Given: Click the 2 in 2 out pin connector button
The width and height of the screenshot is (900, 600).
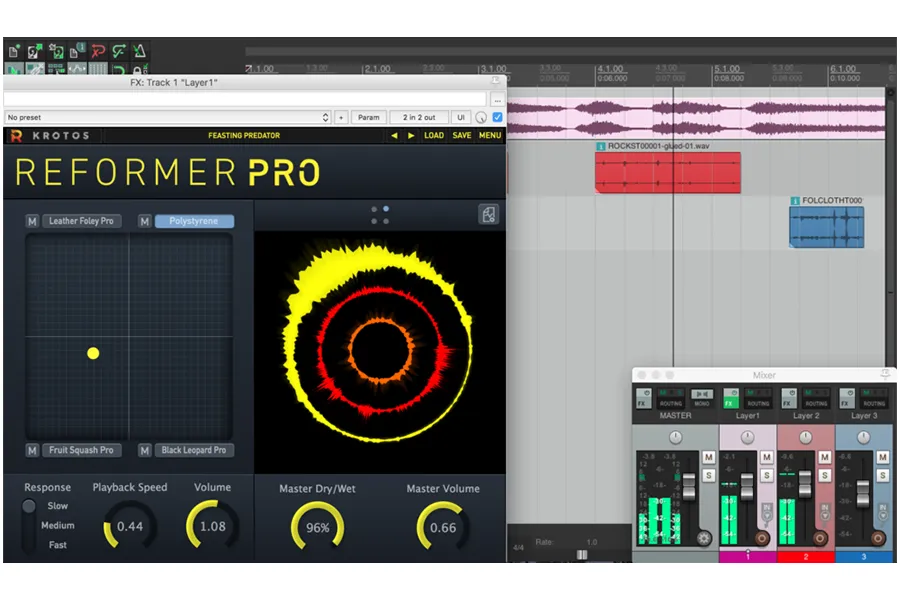Looking at the screenshot, I should (x=419, y=117).
